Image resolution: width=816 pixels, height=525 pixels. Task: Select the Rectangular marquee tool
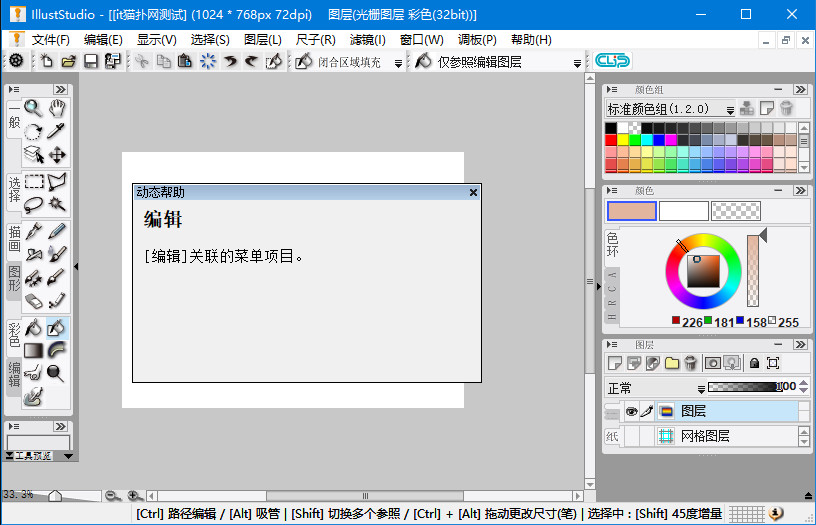point(33,182)
